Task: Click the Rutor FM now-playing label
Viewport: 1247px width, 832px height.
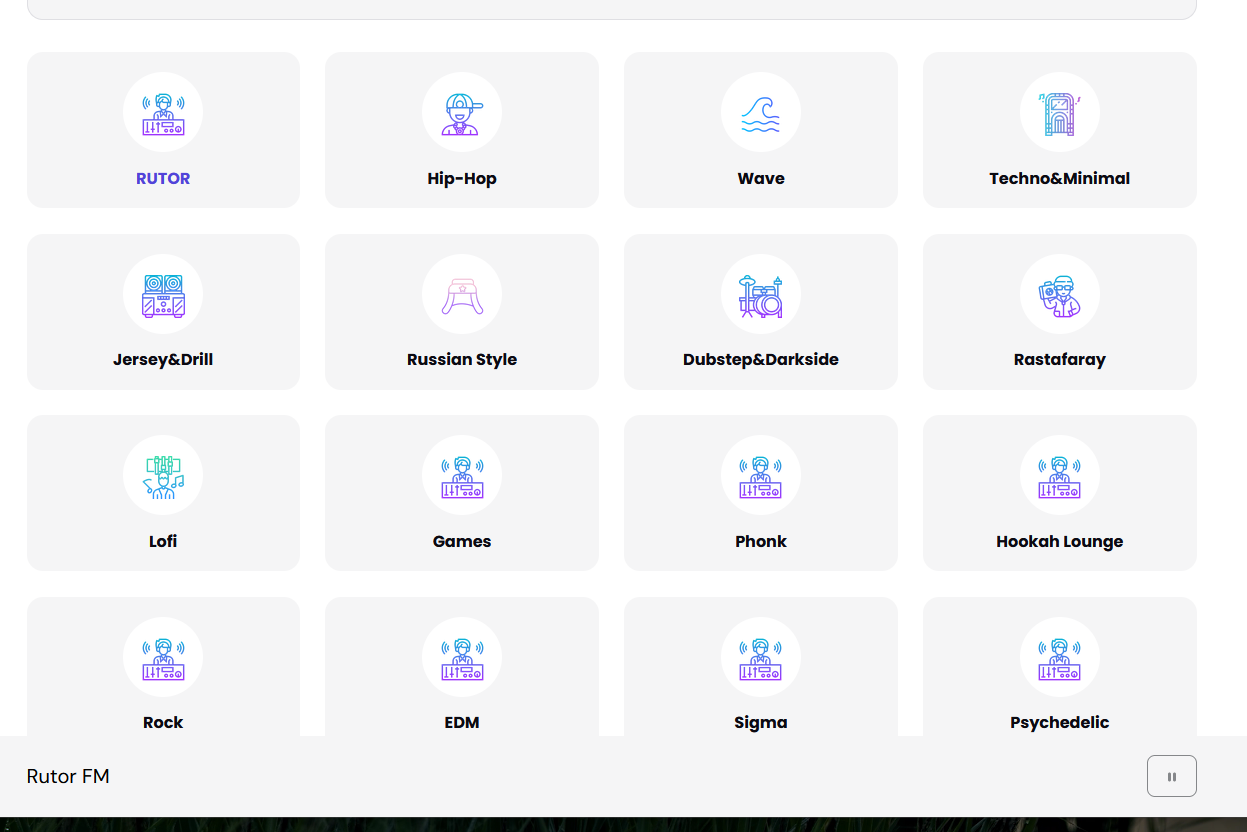Action: [68, 775]
